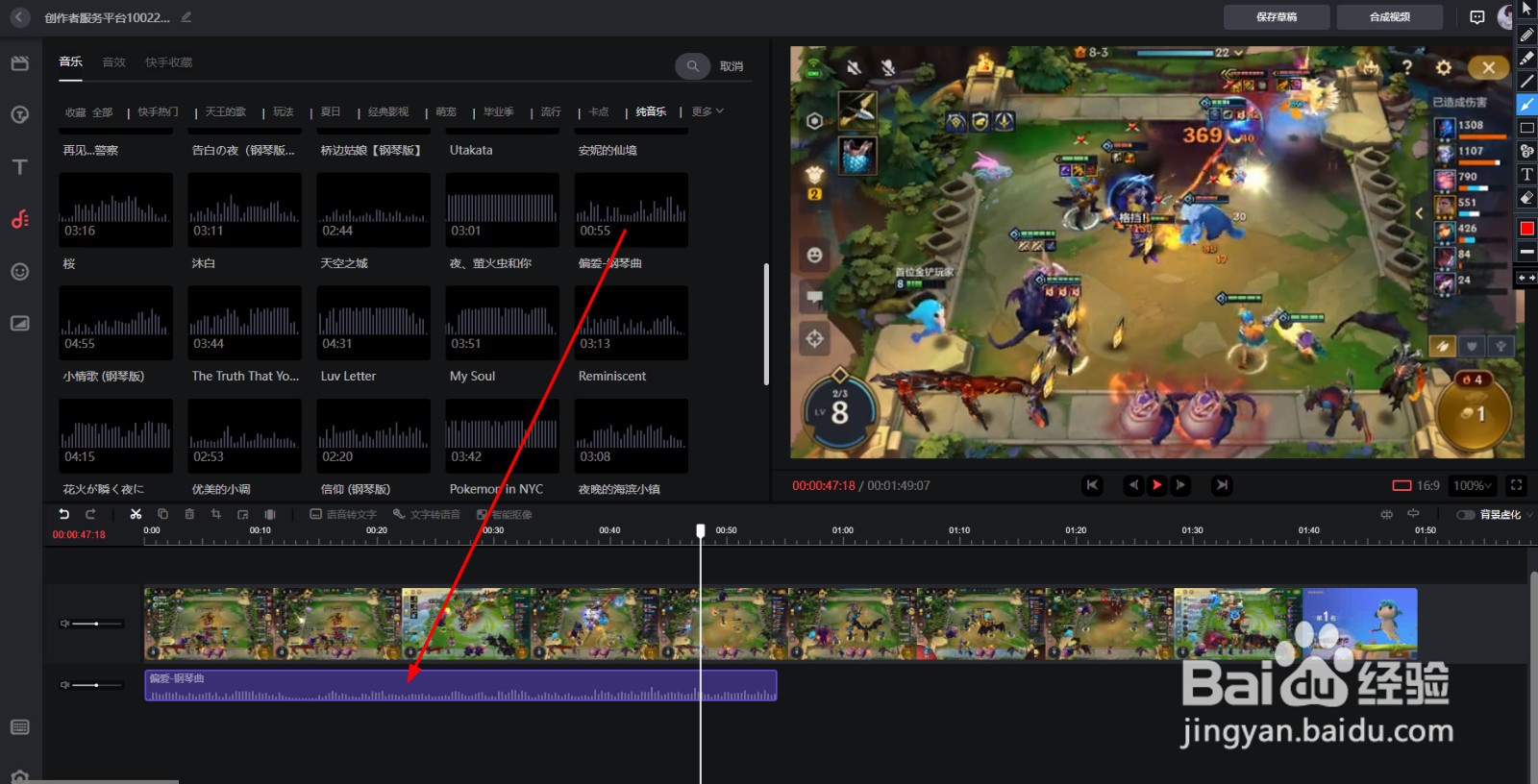
Task: Open the 语音转文字 speech-to-text feature
Action: point(343,515)
